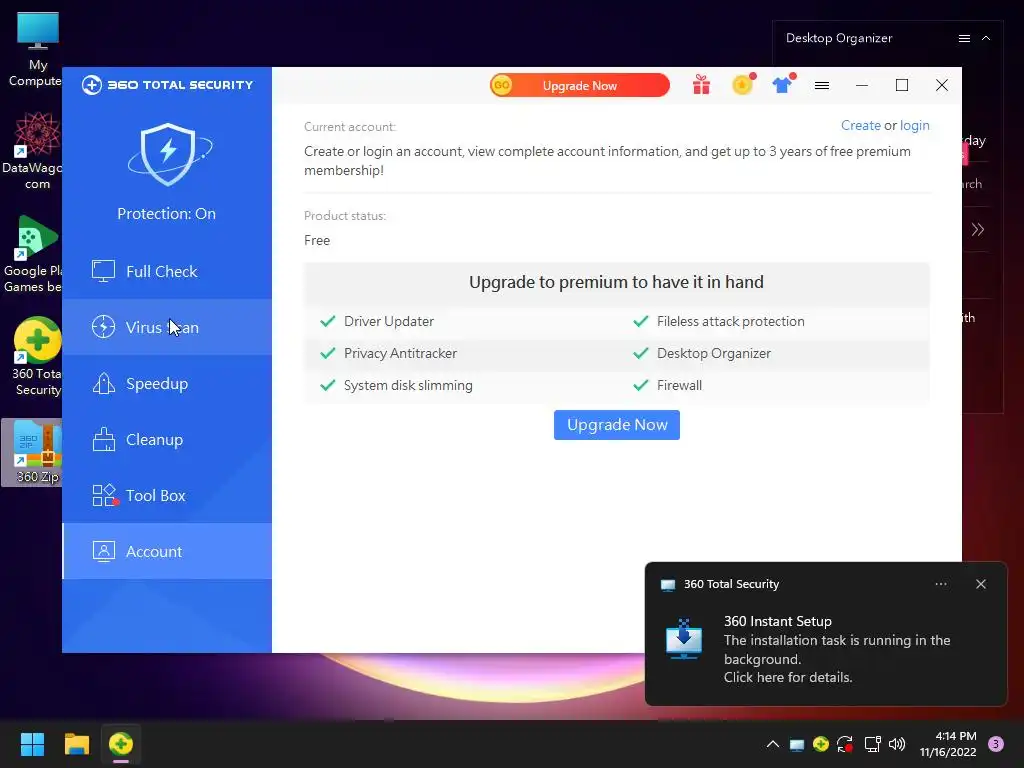The image size is (1024, 768).
Task: Click the orange Upgrade Now banner button
Action: click(x=579, y=86)
